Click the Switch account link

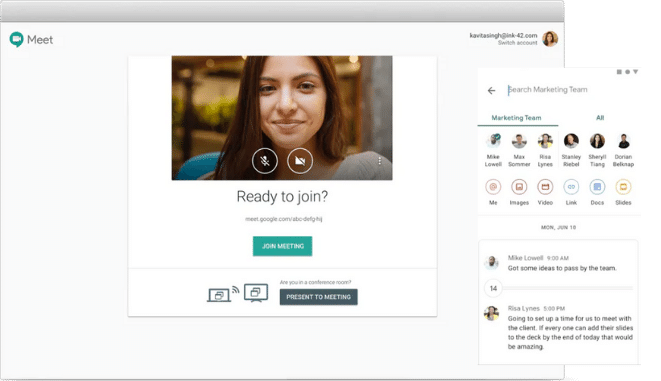coord(517,43)
